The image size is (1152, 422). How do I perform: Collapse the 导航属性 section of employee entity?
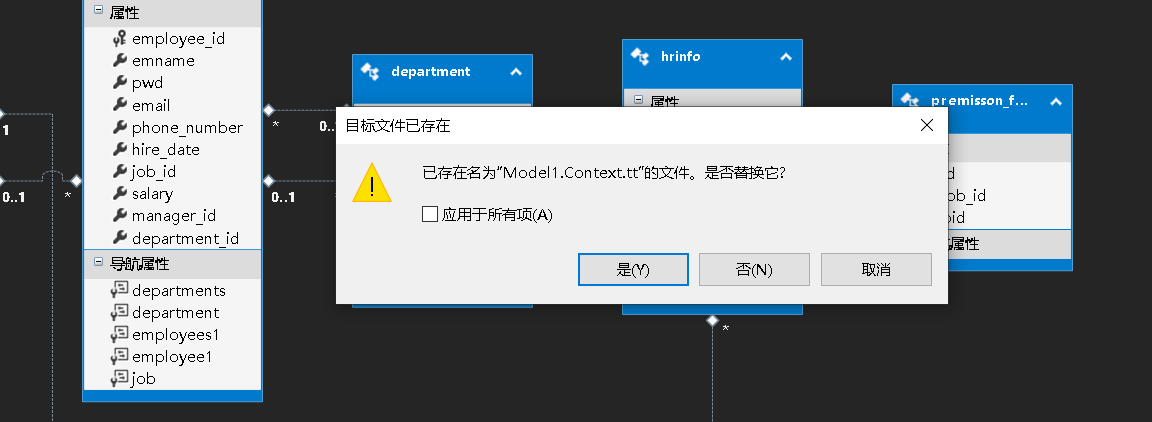point(98,262)
